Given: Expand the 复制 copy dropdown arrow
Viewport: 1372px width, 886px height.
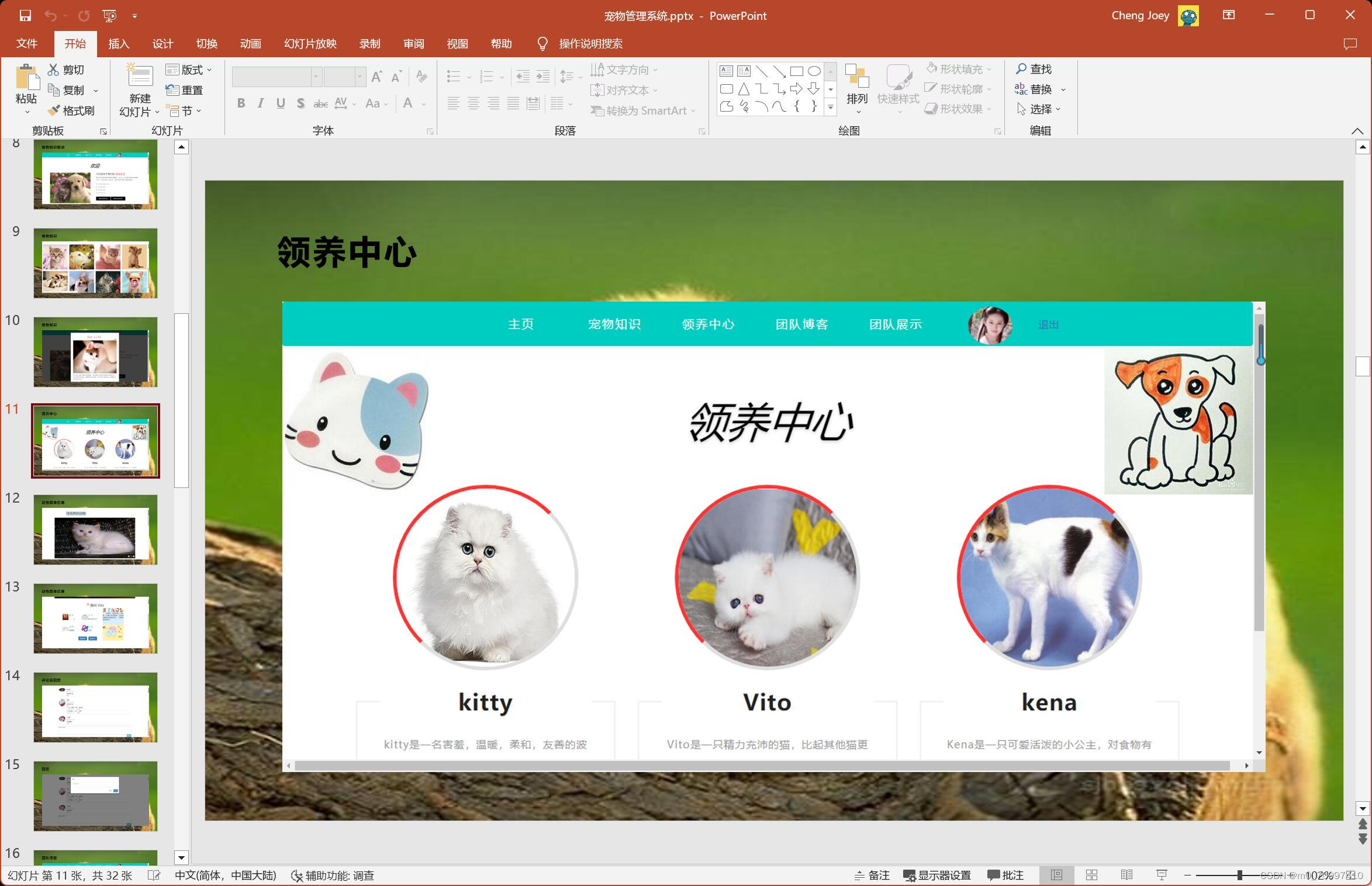Looking at the screenshot, I should click(96, 91).
